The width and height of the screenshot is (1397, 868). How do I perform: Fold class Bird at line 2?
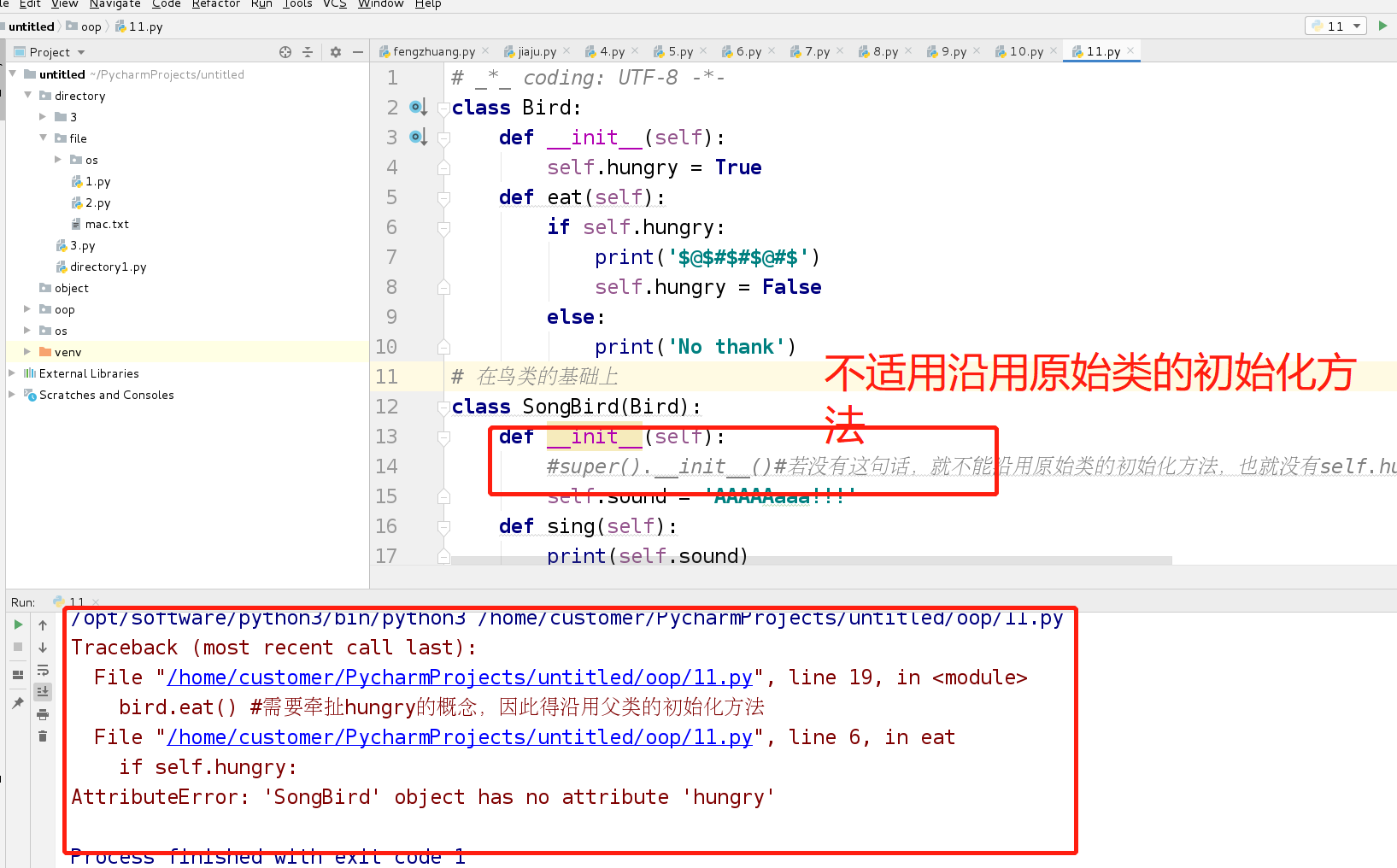coord(443,108)
